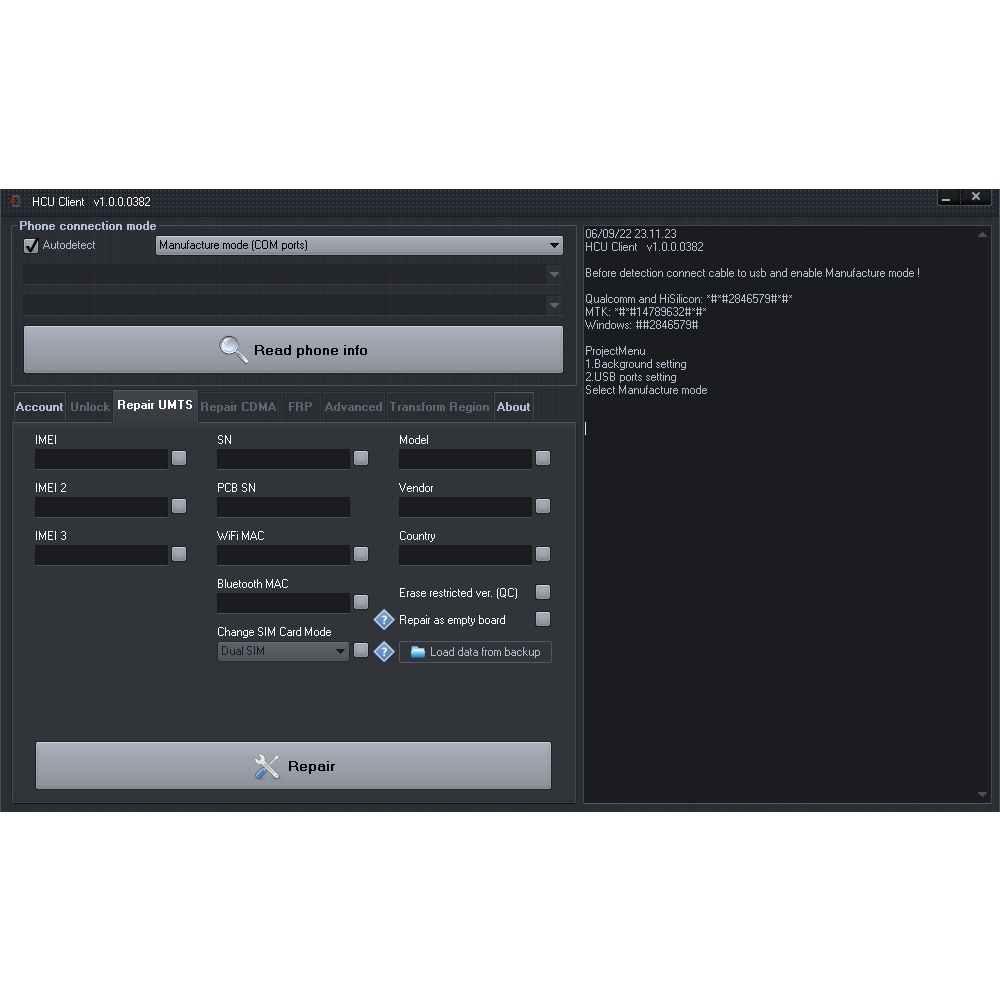1000x1000 pixels.
Task: Click into the IMEI 2 input field
Action: [x=101, y=506]
